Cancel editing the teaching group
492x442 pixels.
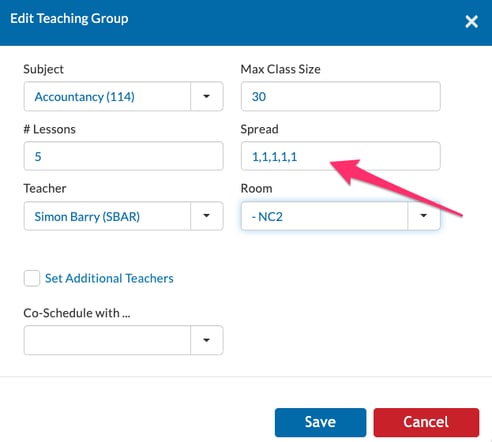(426, 422)
